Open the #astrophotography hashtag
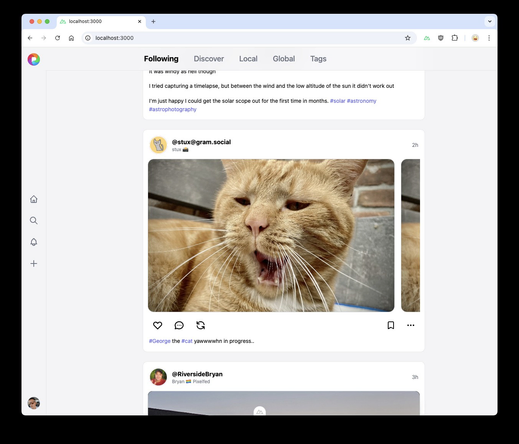The width and height of the screenshot is (519, 444). [173, 109]
